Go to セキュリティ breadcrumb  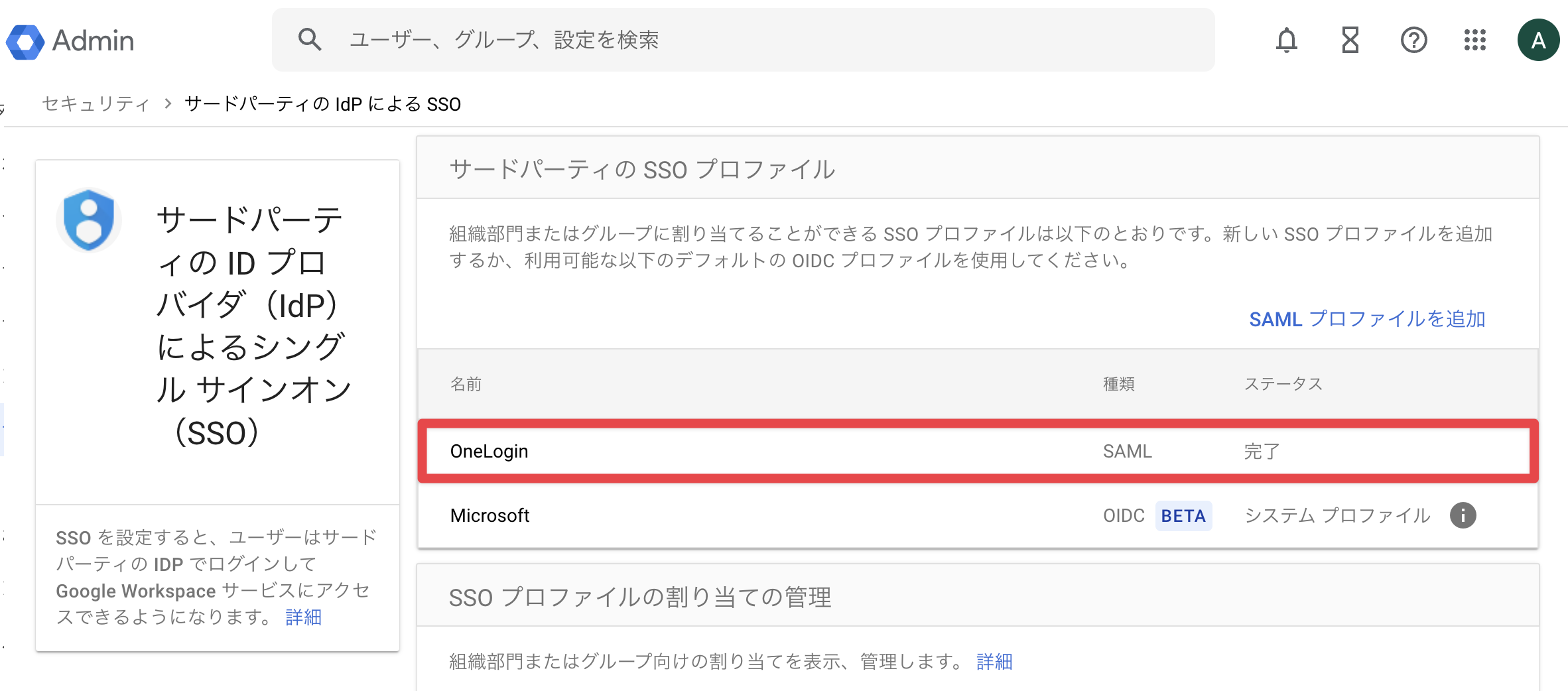pyautogui.click(x=96, y=104)
